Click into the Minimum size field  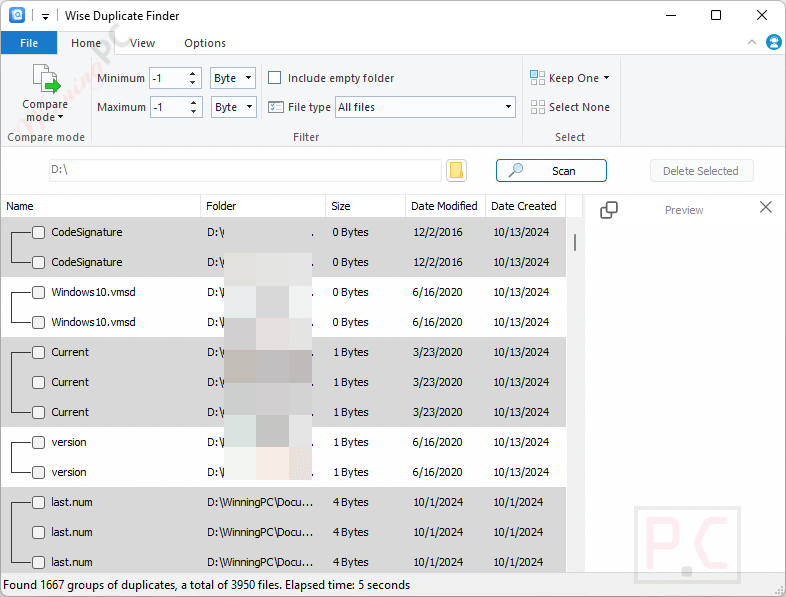[x=169, y=78]
